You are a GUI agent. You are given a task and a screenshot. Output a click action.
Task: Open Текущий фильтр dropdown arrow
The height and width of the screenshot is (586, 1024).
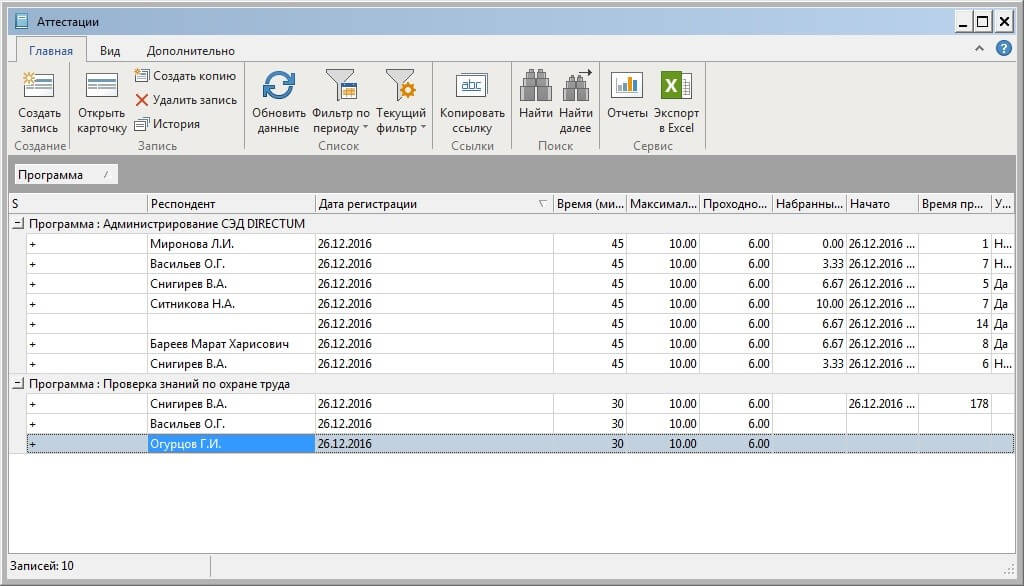423,128
